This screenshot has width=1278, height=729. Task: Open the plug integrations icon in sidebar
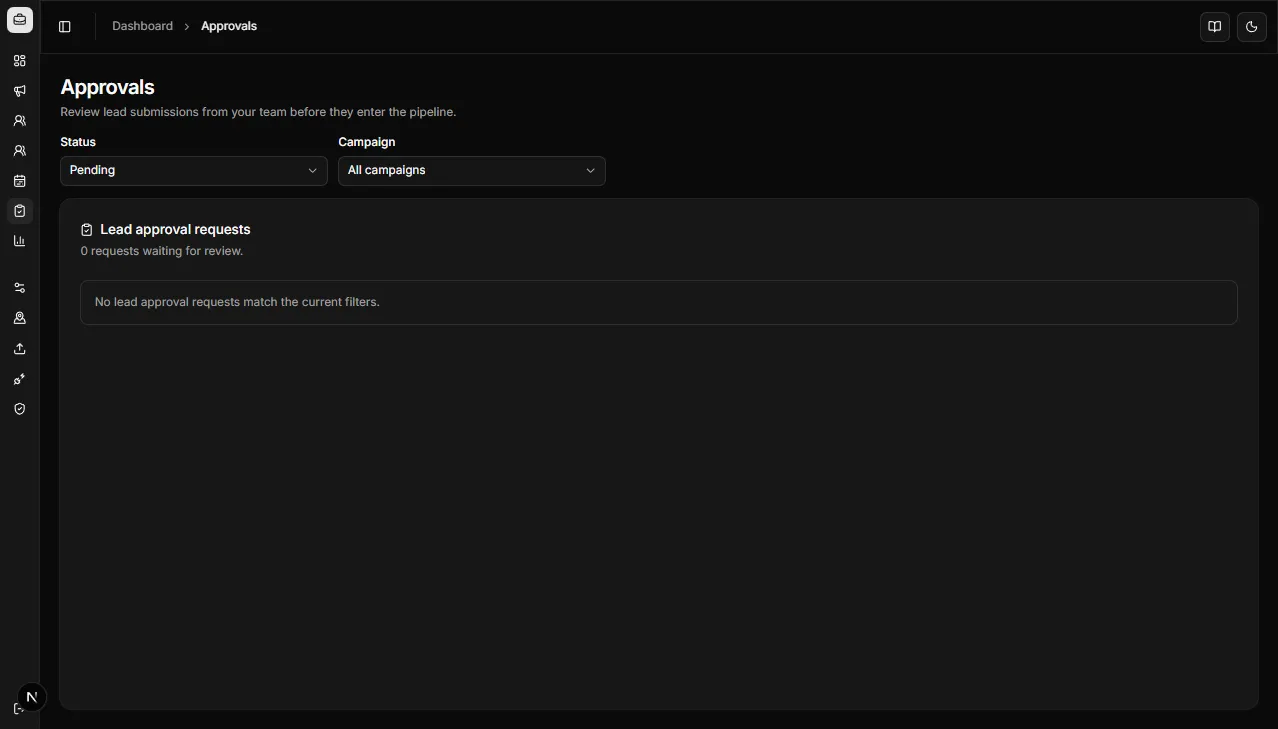19,379
